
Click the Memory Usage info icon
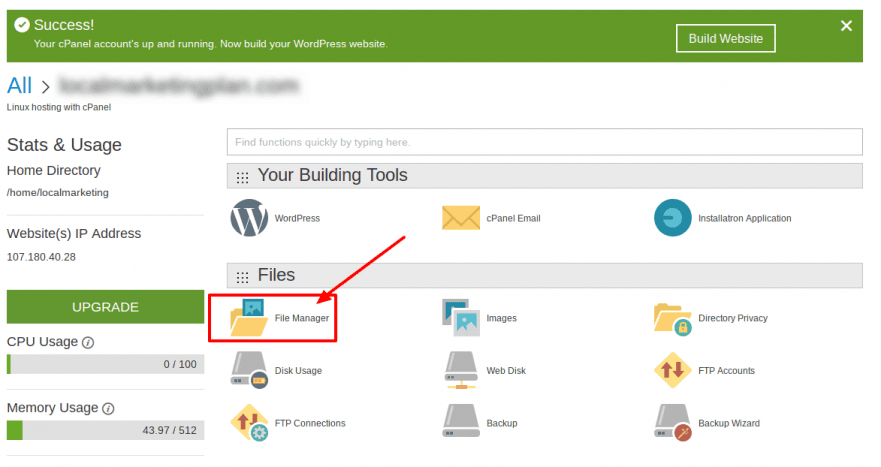[108, 409]
